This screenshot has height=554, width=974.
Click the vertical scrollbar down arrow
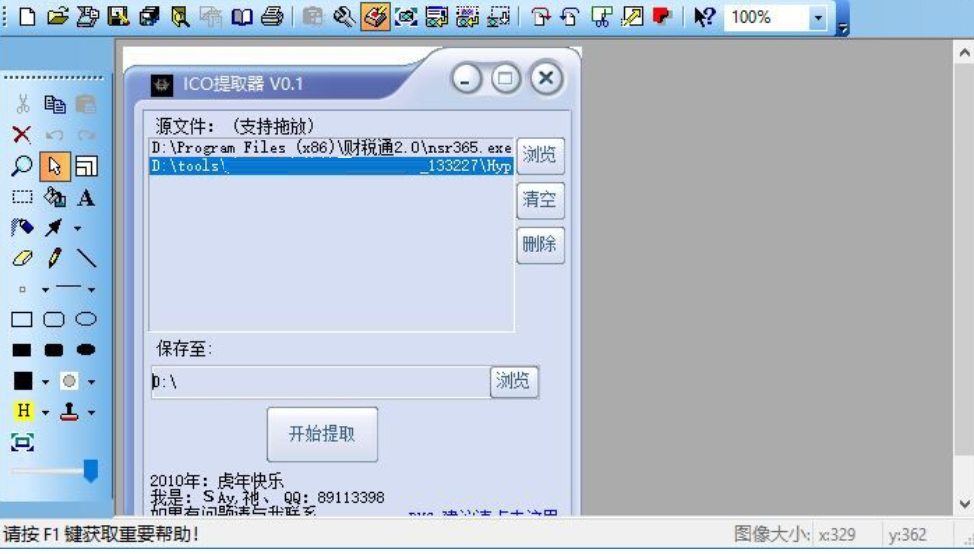coord(963,503)
